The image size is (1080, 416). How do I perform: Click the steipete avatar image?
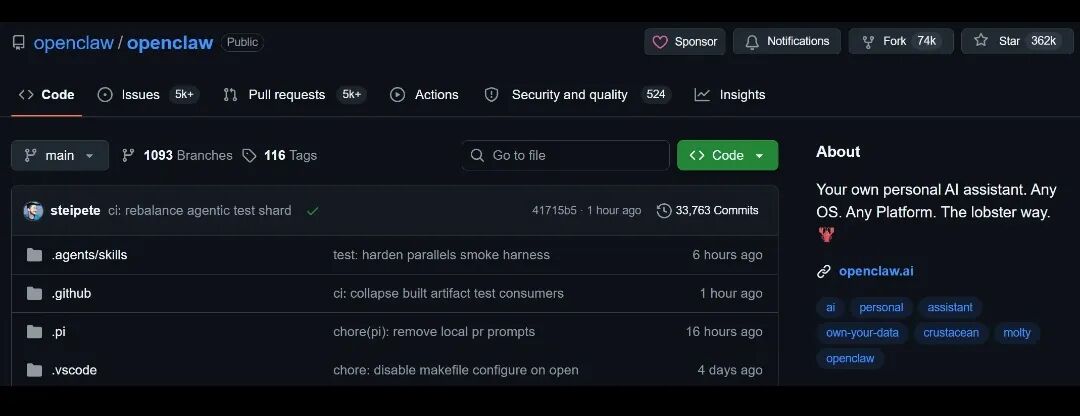click(x=33, y=211)
